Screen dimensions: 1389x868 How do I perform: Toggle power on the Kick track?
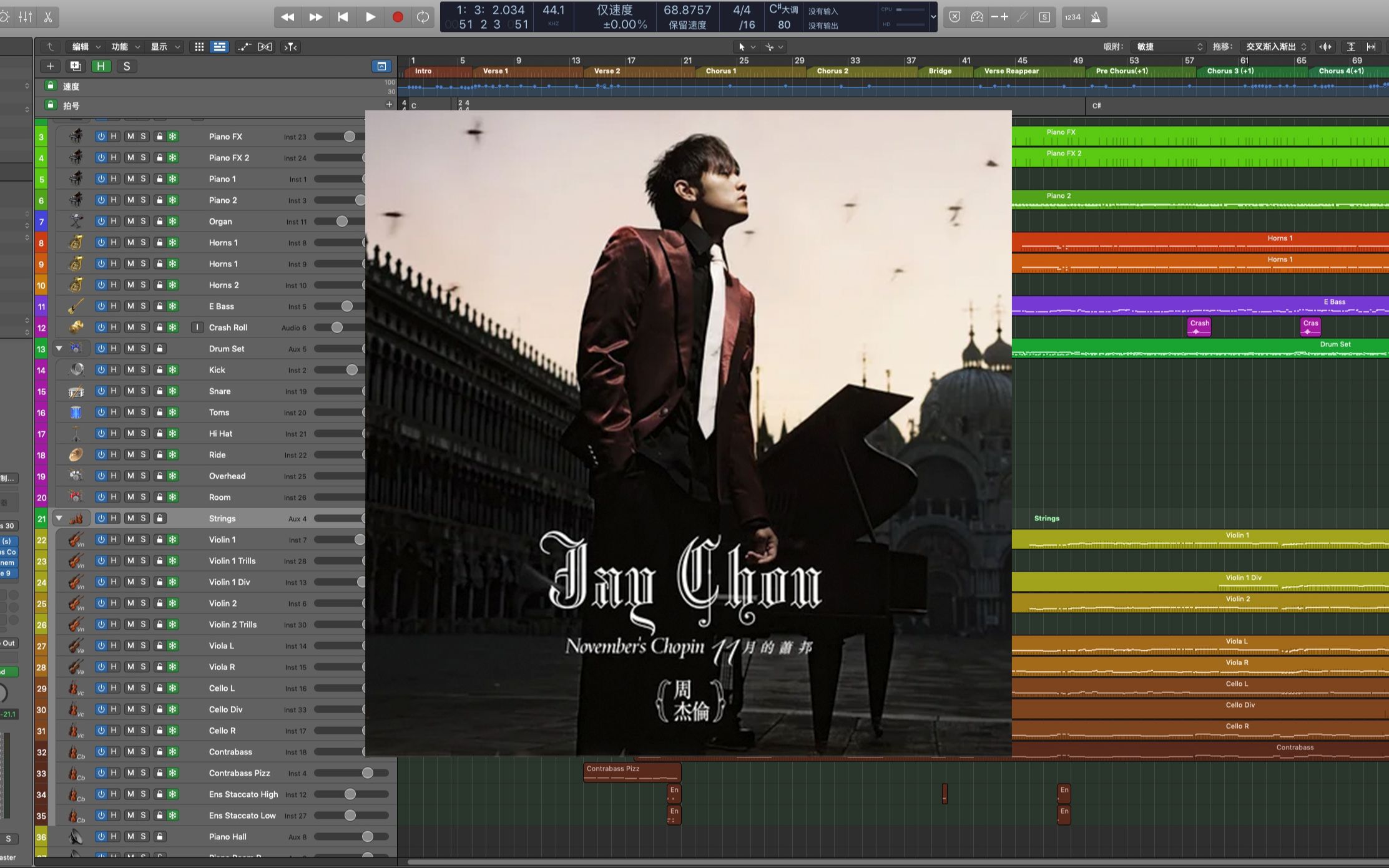(x=101, y=369)
